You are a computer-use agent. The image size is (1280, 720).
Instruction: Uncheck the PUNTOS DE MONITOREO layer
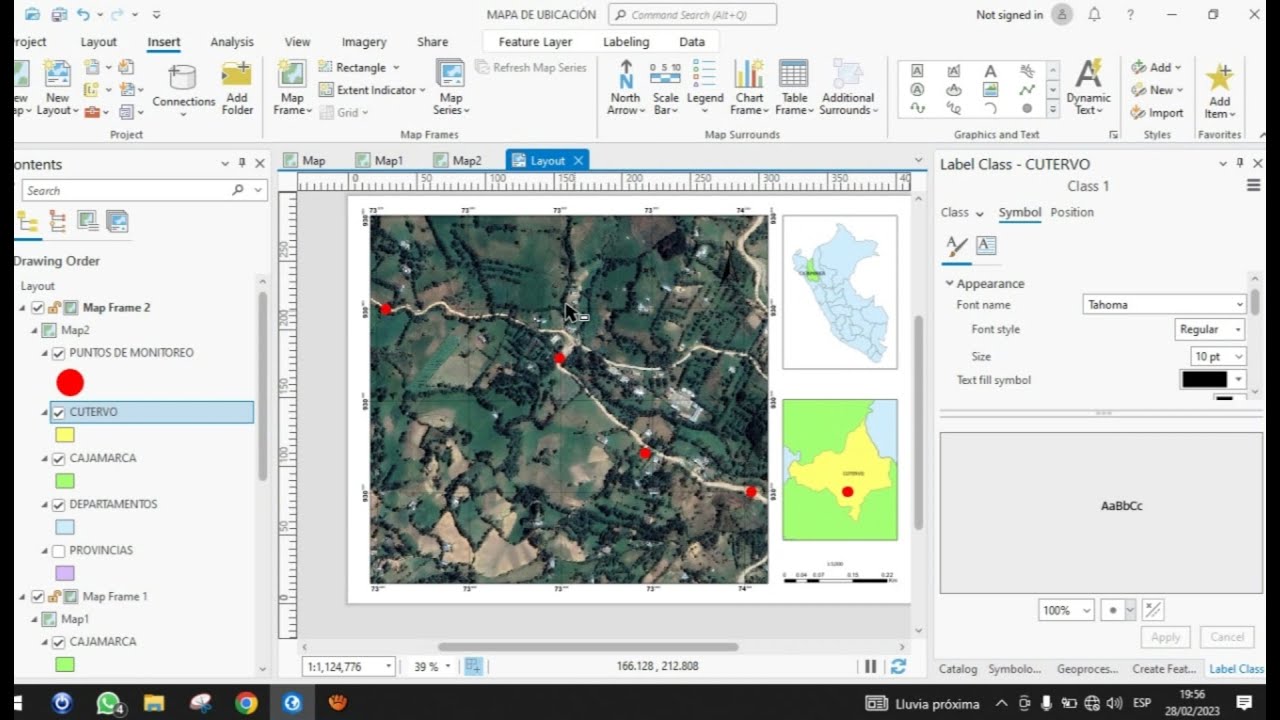tap(58, 353)
